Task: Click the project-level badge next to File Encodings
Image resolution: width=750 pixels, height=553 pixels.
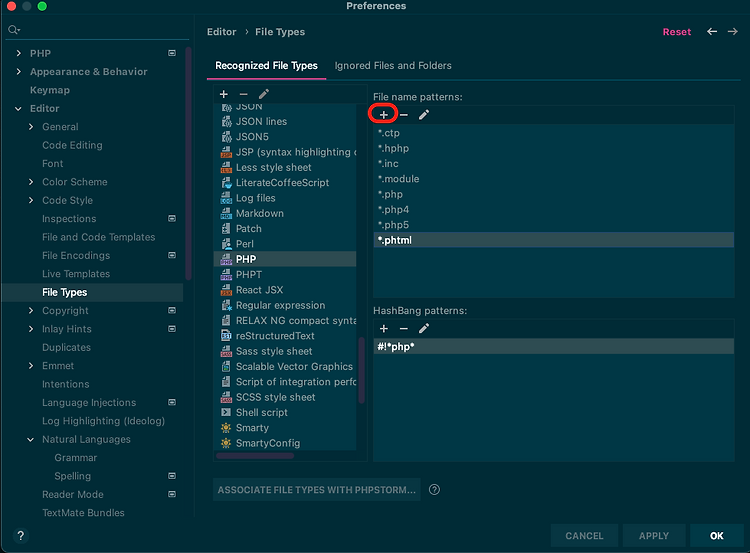Action: tap(172, 255)
